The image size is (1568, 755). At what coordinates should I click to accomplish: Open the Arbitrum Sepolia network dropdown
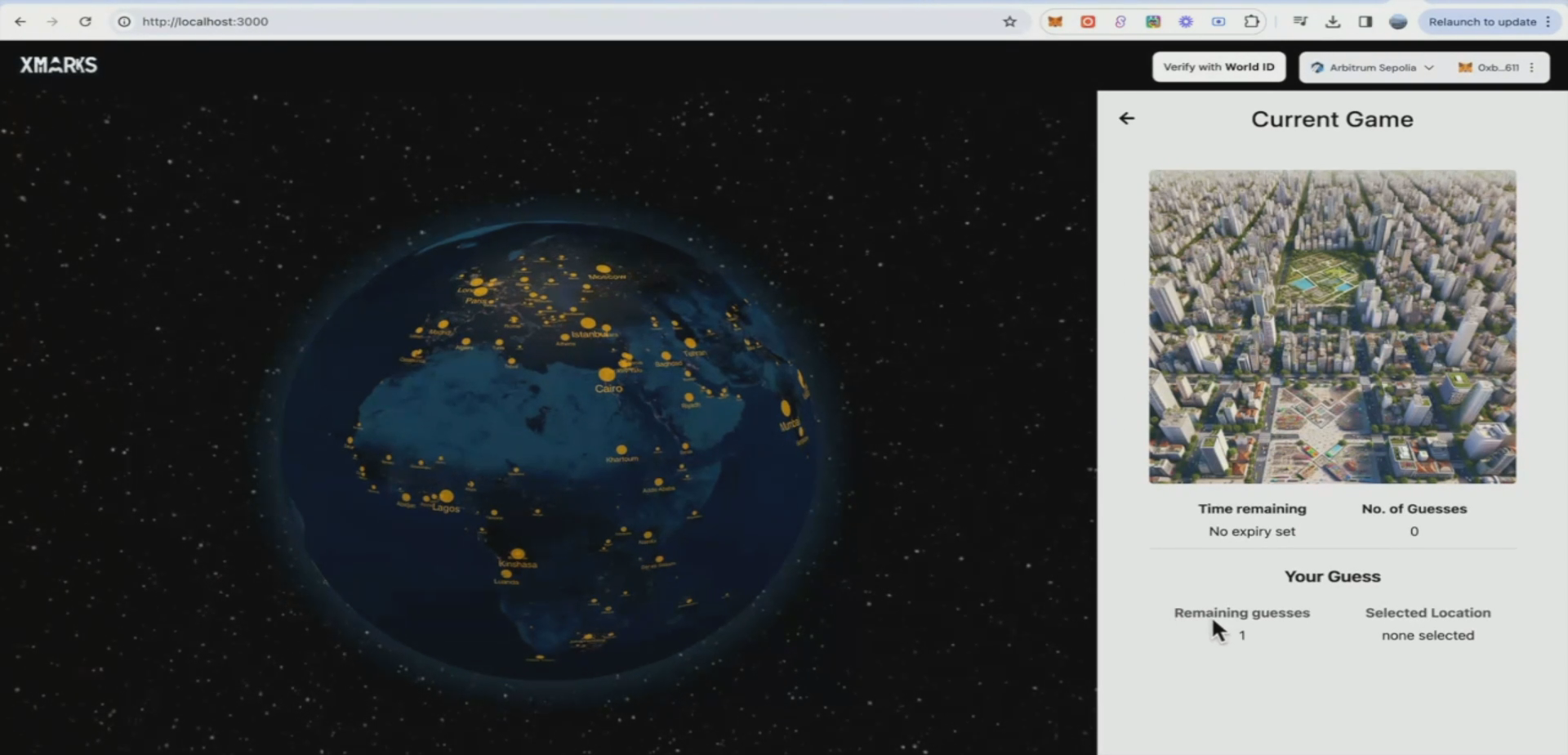click(x=1372, y=67)
